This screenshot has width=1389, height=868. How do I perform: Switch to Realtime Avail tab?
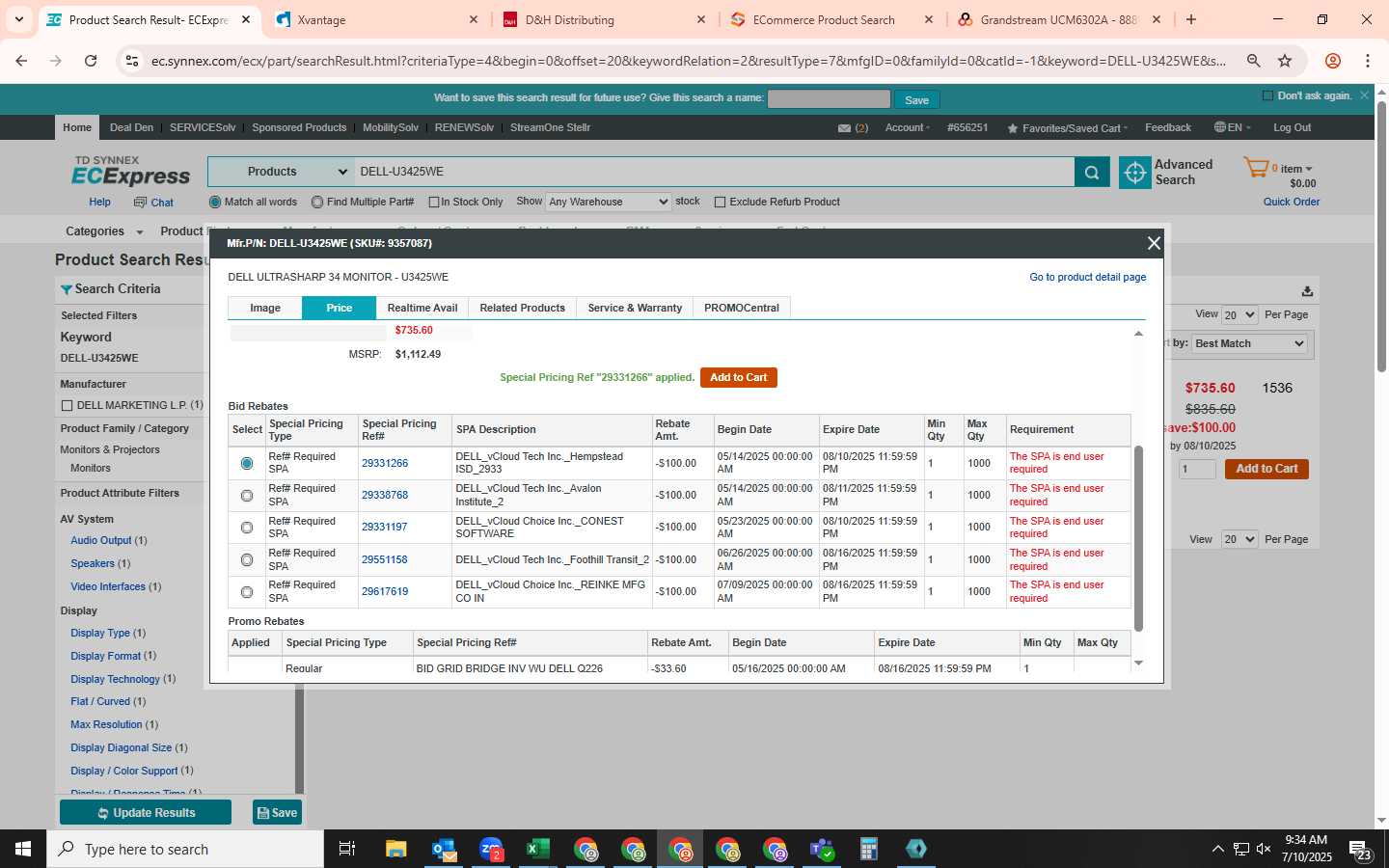pyautogui.click(x=422, y=308)
